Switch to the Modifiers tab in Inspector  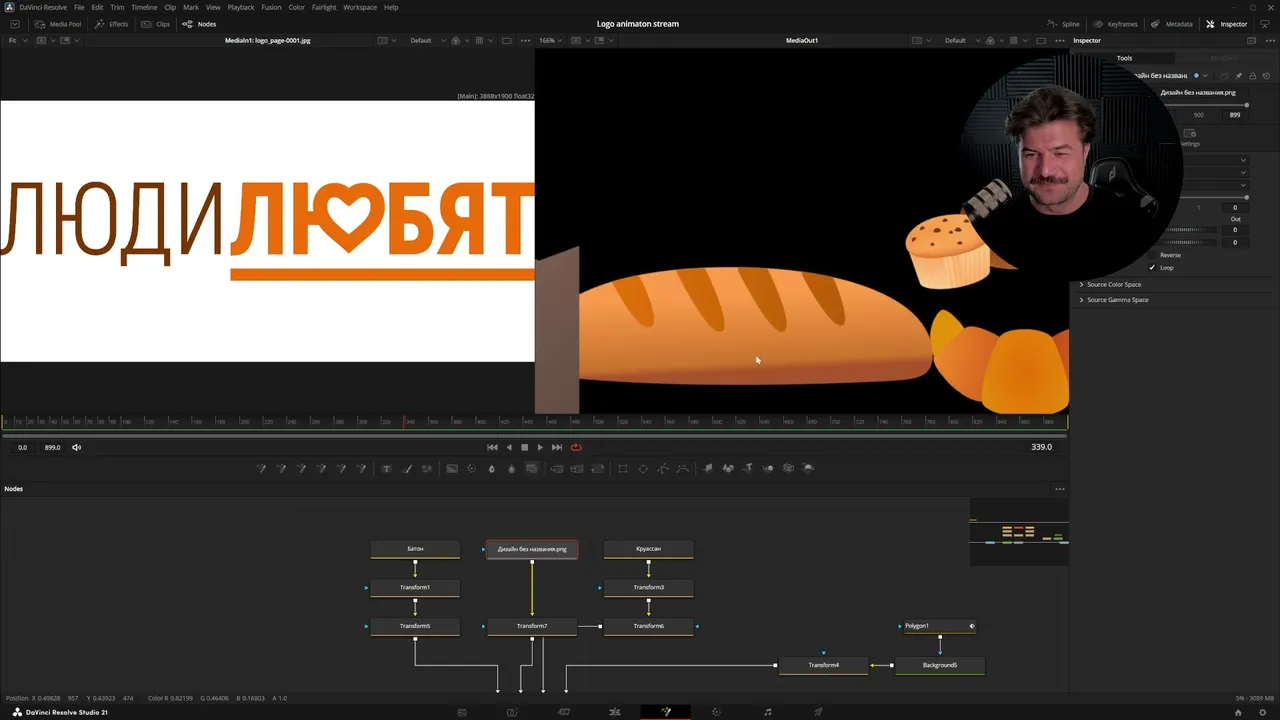1224,58
